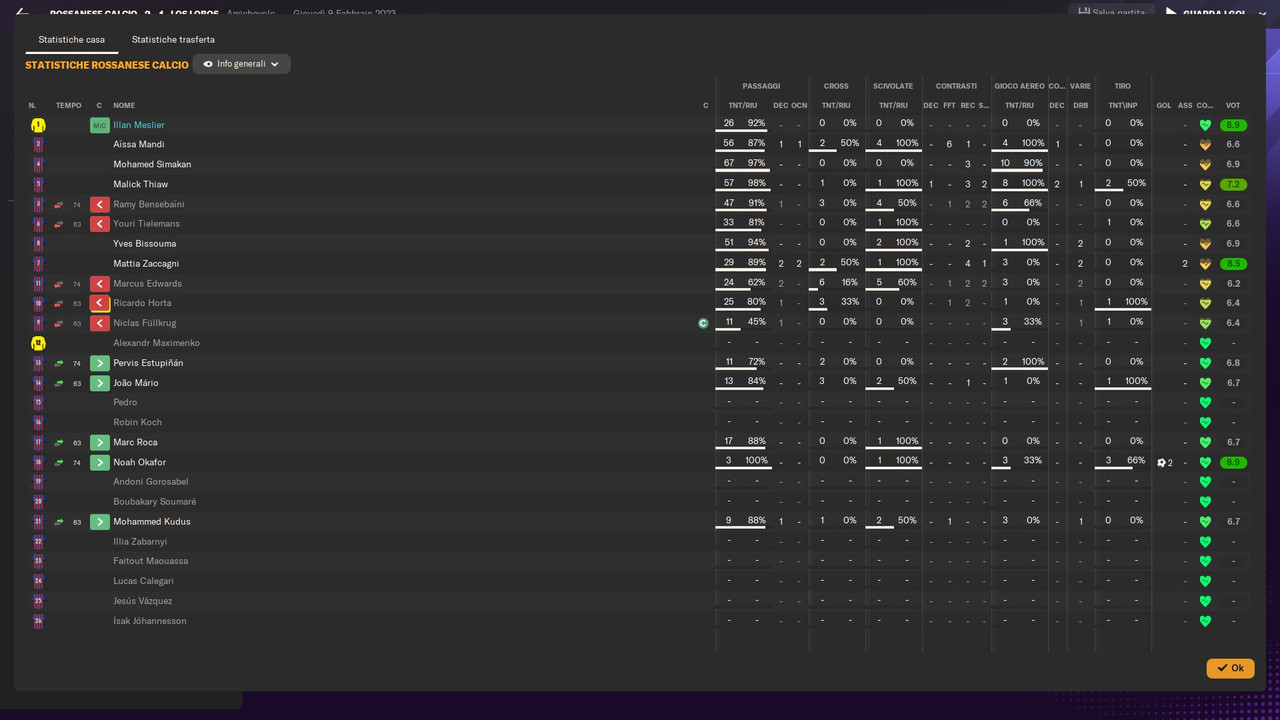Viewport: 1280px width, 720px height.
Task: Click the PASSAGGI column group header
Action: point(761,86)
